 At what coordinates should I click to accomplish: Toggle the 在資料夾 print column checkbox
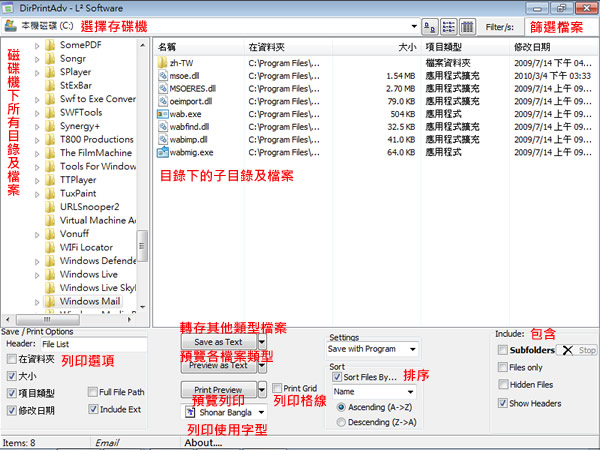pos(12,359)
